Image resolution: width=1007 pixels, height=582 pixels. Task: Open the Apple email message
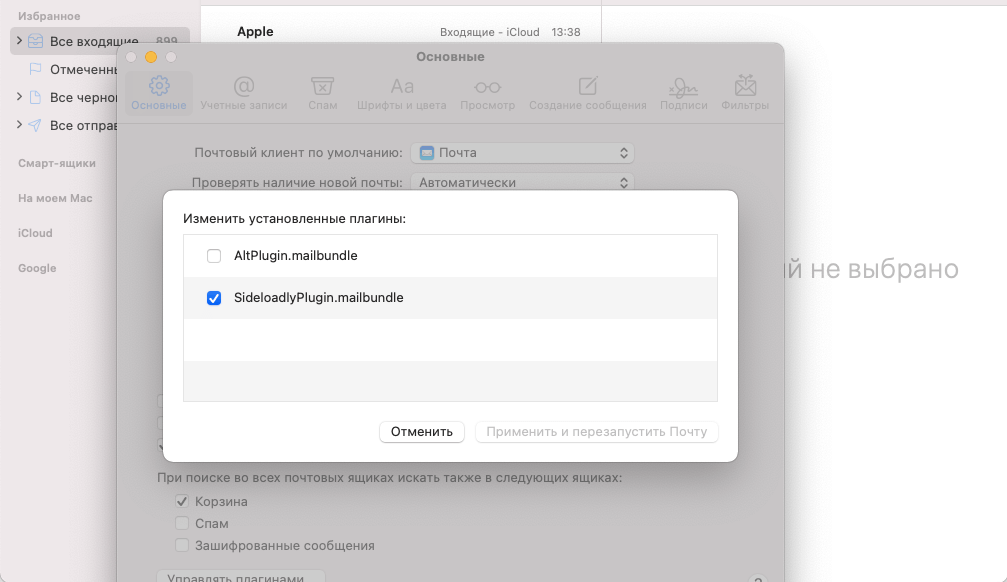tap(400, 32)
